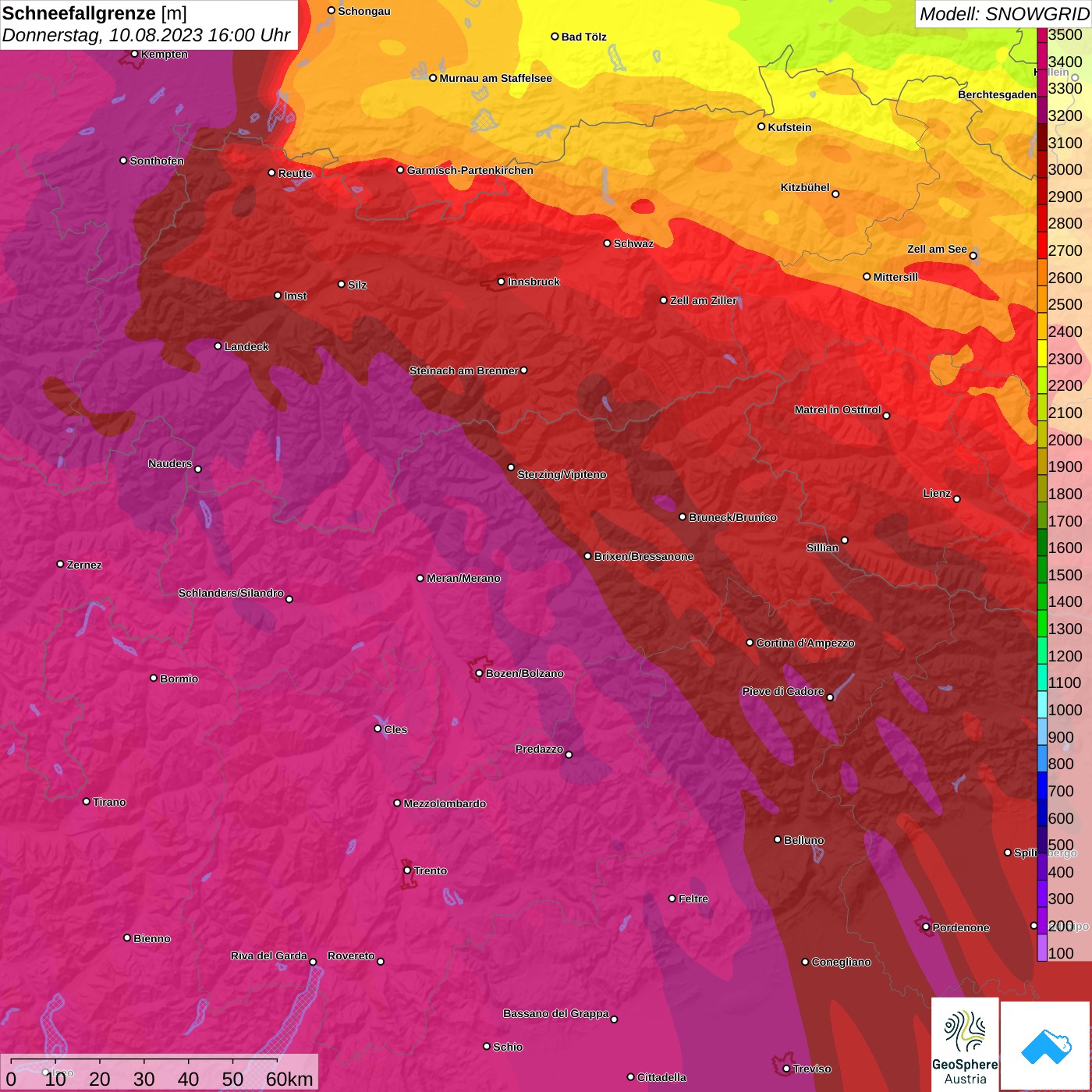Image resolution: width=1092 pixels, height=1092 pixels.
Task: Click the Sonthofen label
Action: [157, 161]
